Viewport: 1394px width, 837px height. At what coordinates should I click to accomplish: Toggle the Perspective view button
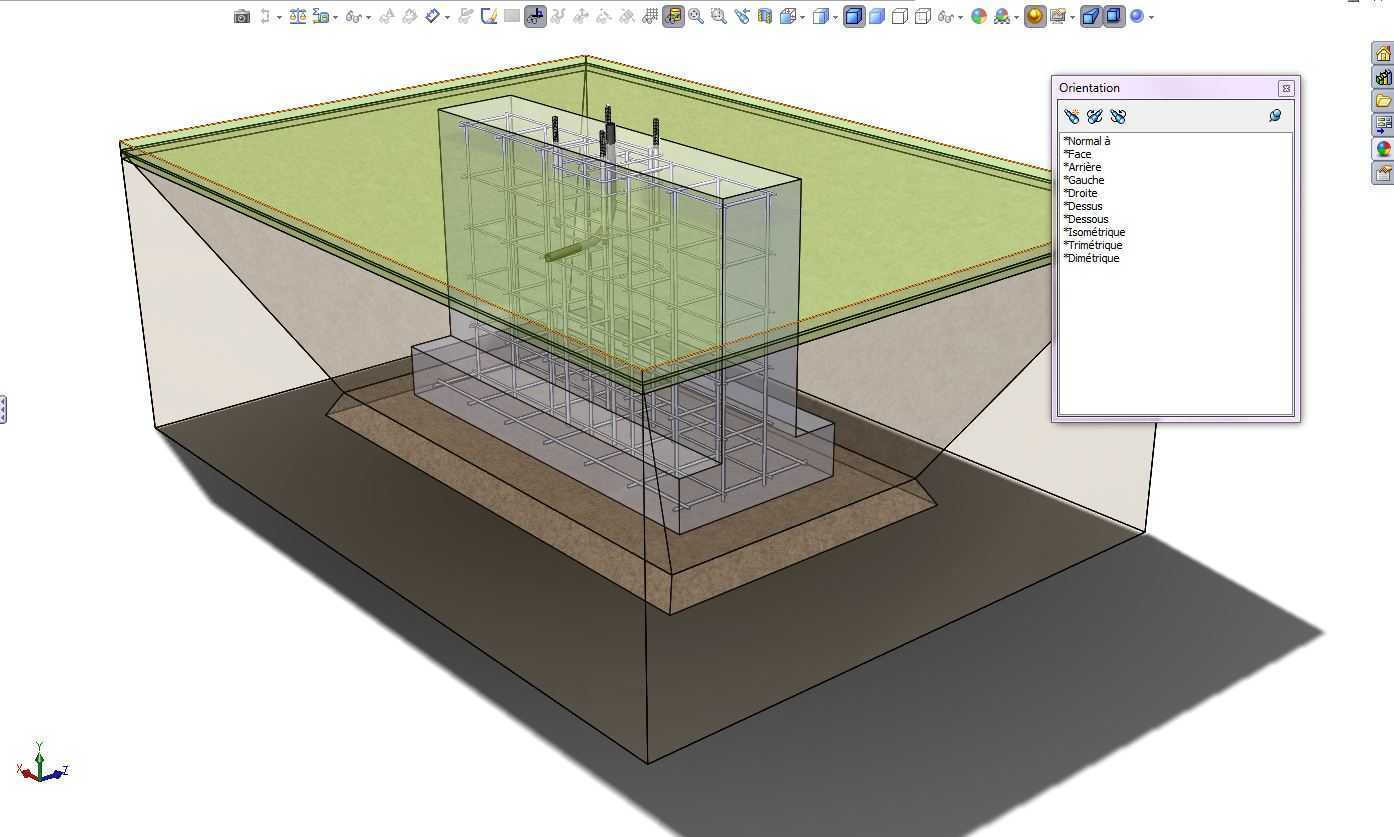click(x=1090, y=16)
